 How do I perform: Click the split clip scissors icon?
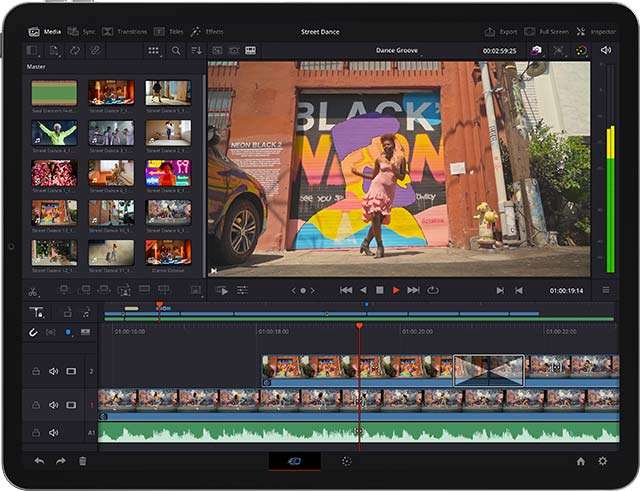[33, 290]
